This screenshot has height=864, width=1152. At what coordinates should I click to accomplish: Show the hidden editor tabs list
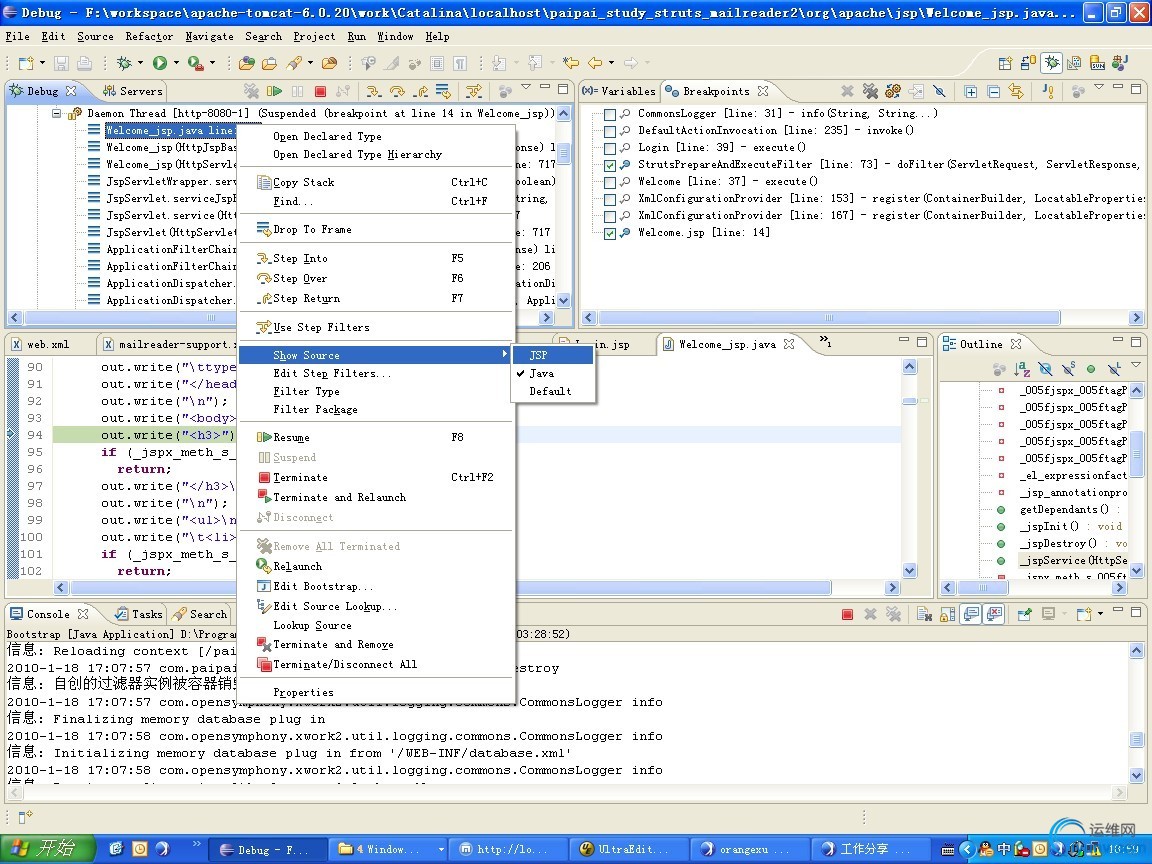(825, 341)
